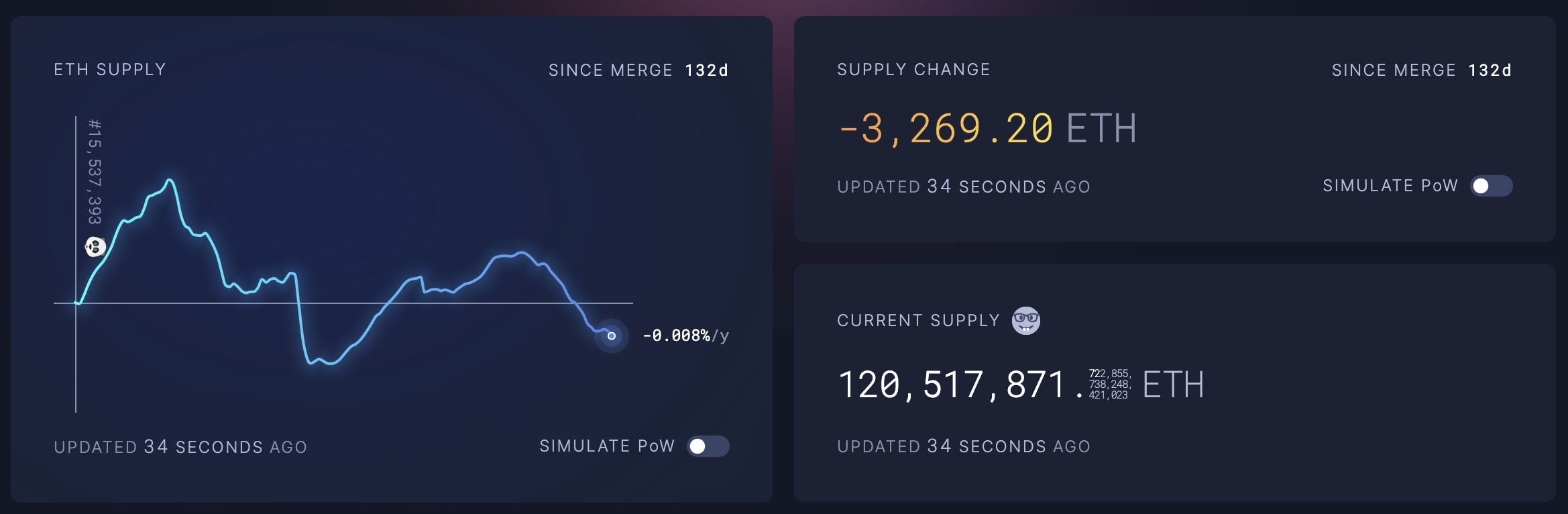Enable SIMULATE PoW on the supply change card

coord(1490,186)
